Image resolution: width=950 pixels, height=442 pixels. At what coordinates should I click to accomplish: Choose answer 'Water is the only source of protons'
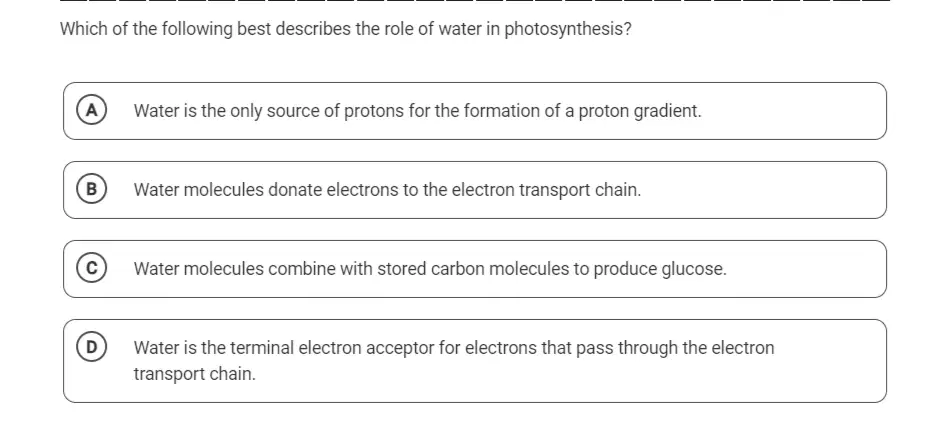coord(475,111)
